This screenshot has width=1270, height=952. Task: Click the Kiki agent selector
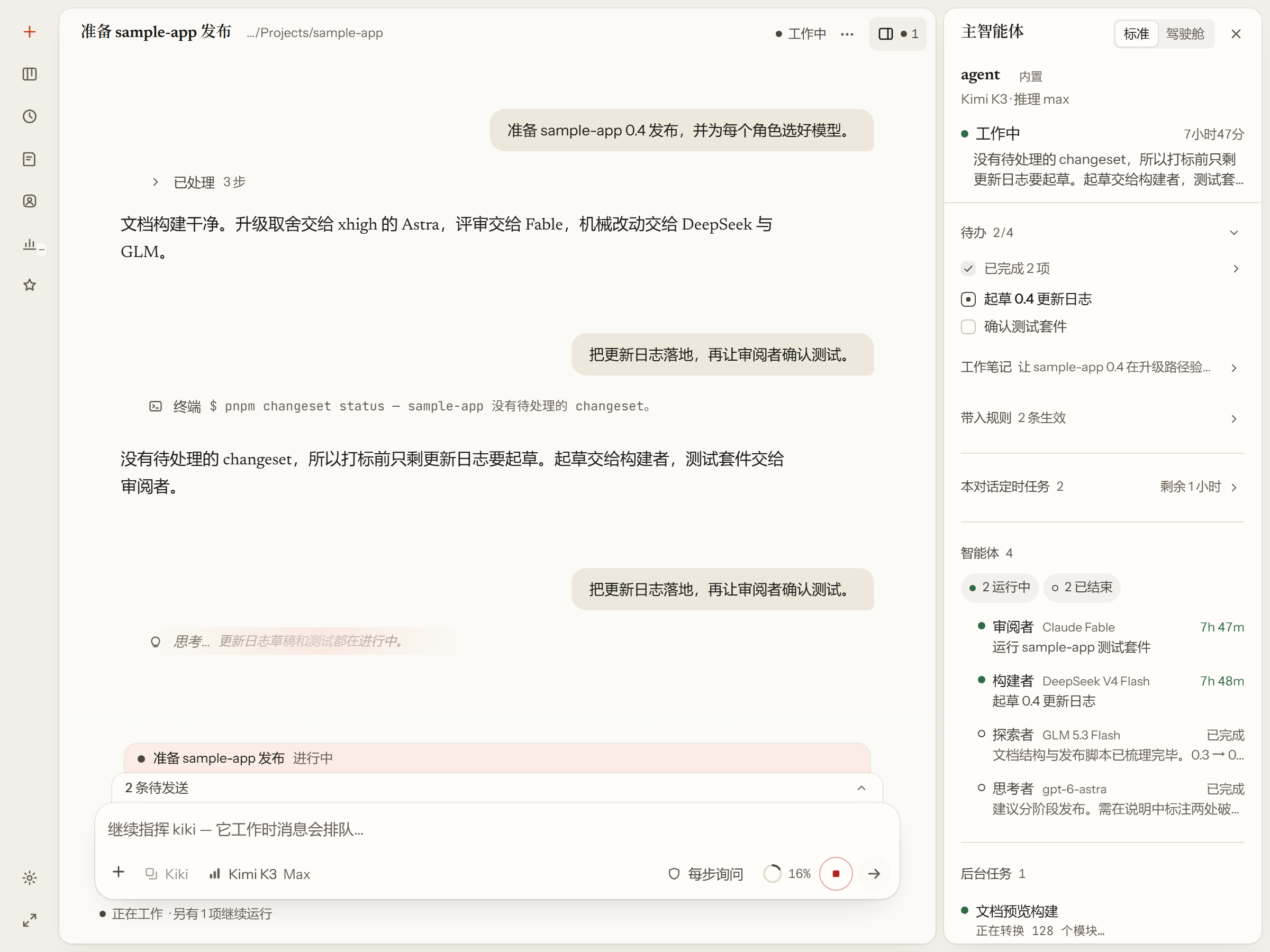(x=167, y=874)
